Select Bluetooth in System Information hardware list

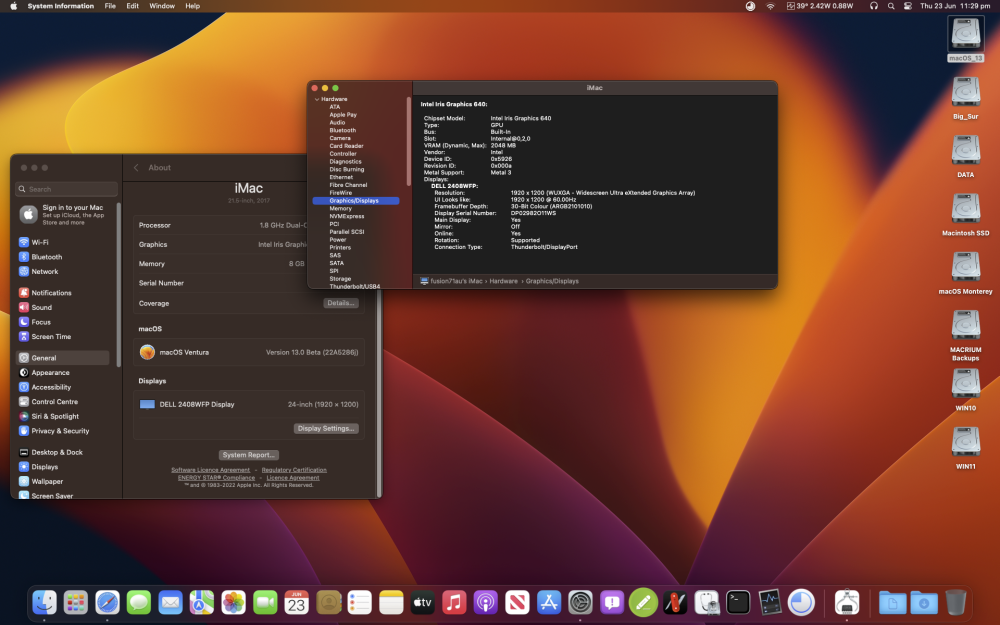coord(342,130)
